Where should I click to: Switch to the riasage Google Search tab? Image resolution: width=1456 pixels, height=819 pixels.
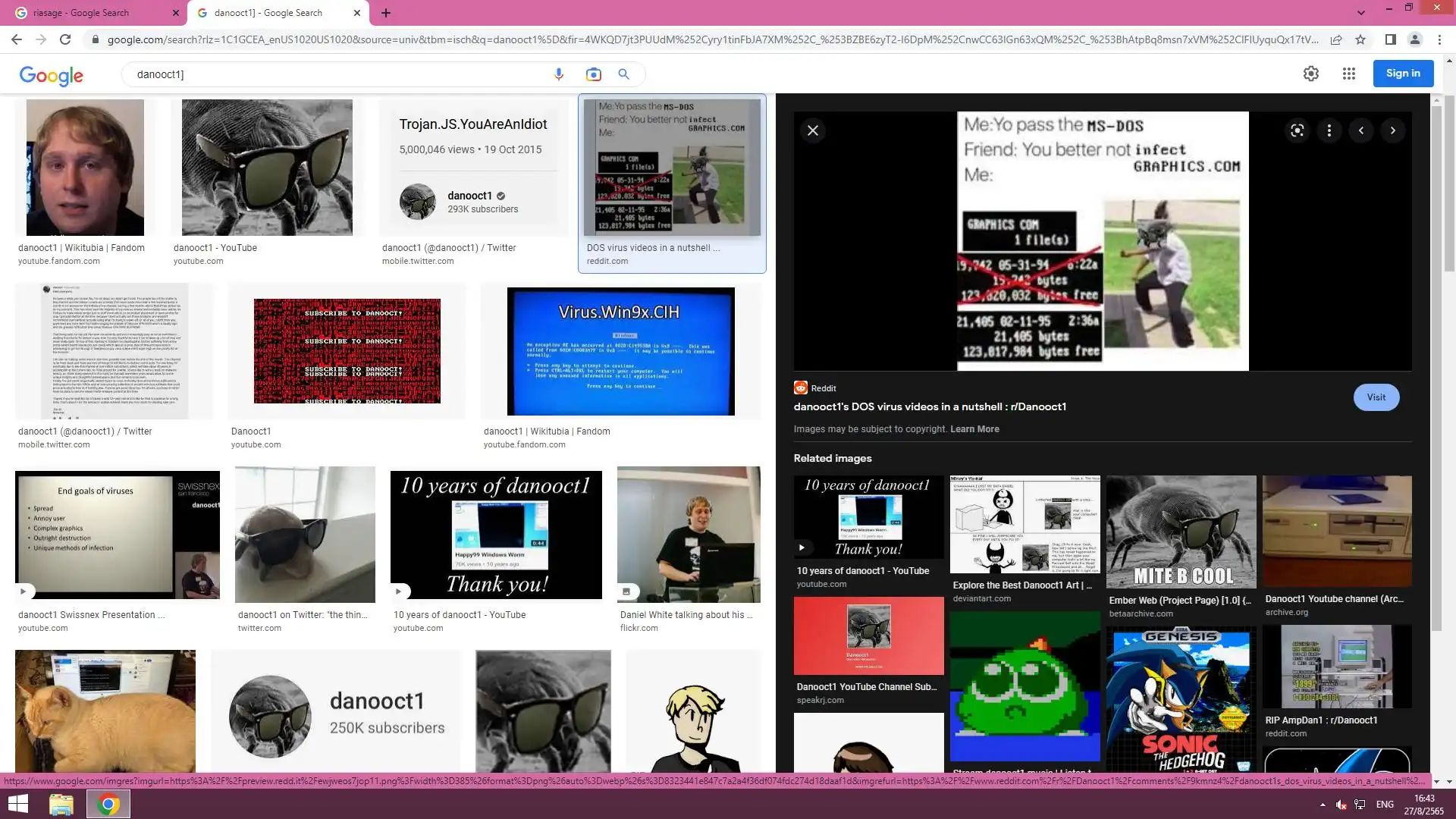point(91,13)
